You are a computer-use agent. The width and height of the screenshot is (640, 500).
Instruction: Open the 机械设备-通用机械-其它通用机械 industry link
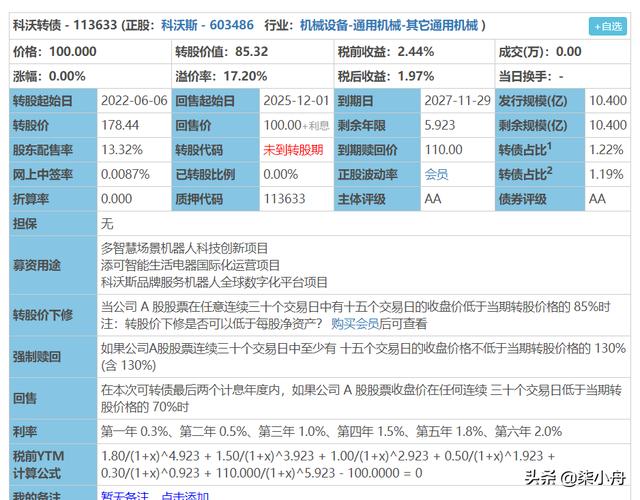click(389, 25)
